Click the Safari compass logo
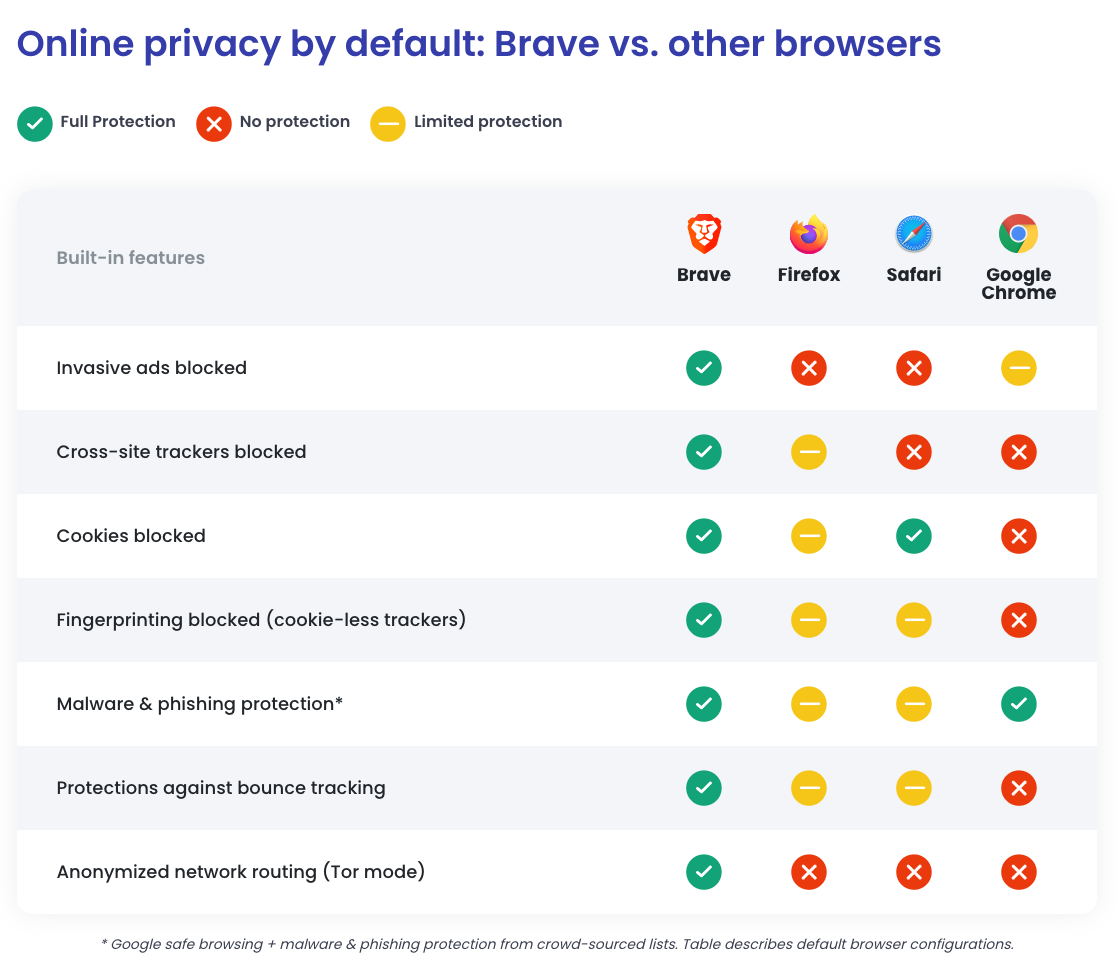Screen dimensions: 1118x957 pos(913,233)
